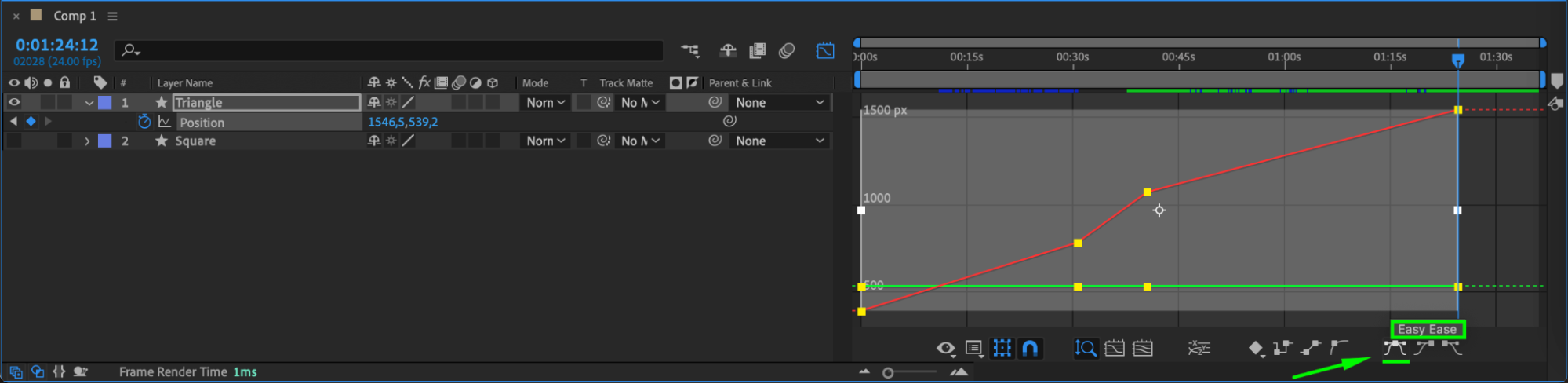Image resolution: width=1568 pixels, height=384 pixels.
Task: Hide the Triangle layer with eye
Action: [x=14, y=102]
